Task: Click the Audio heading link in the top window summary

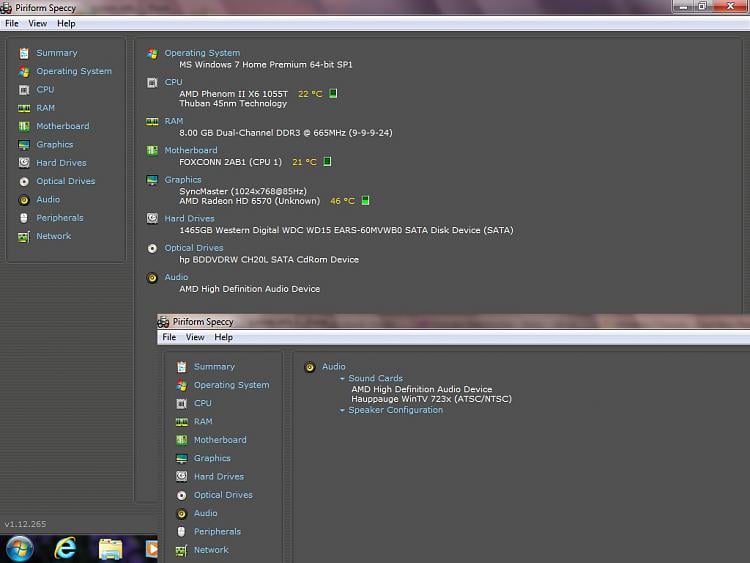Action: coord(176,277)
